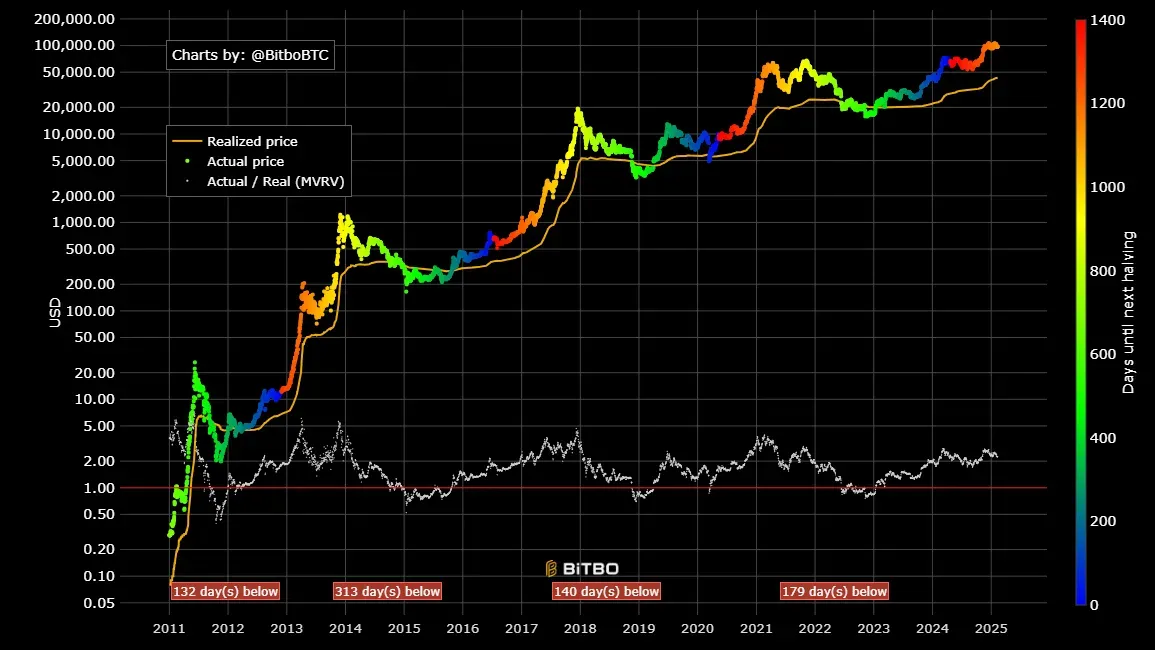
Task: Click the 2011 x-axis label
Action: (169, 629)
